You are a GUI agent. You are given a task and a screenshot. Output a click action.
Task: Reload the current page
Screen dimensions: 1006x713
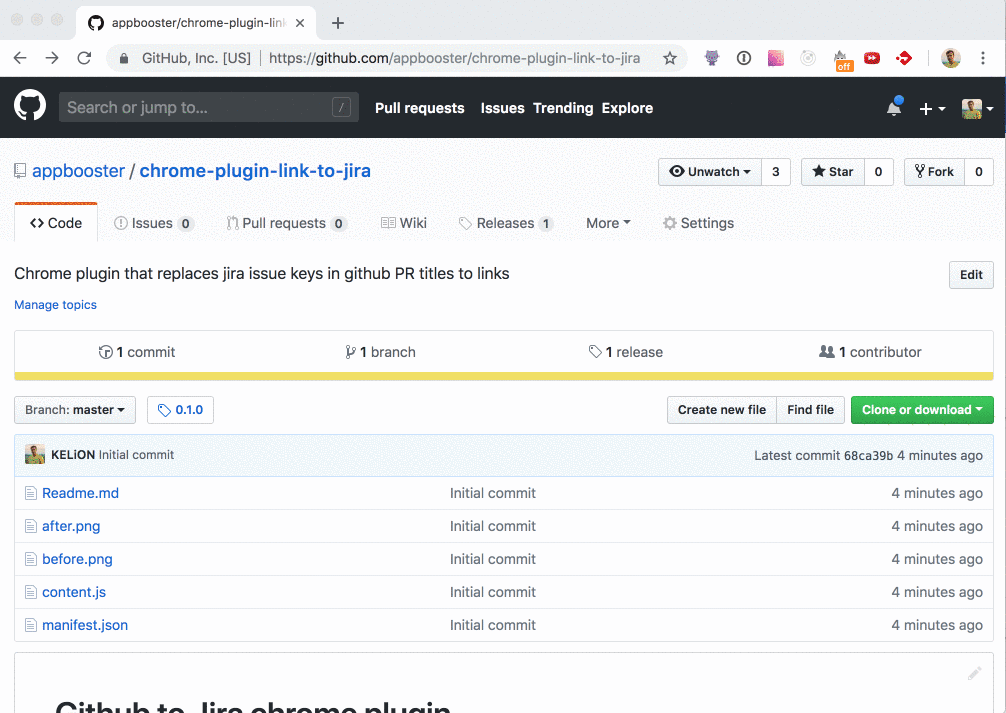pos(84,58)
